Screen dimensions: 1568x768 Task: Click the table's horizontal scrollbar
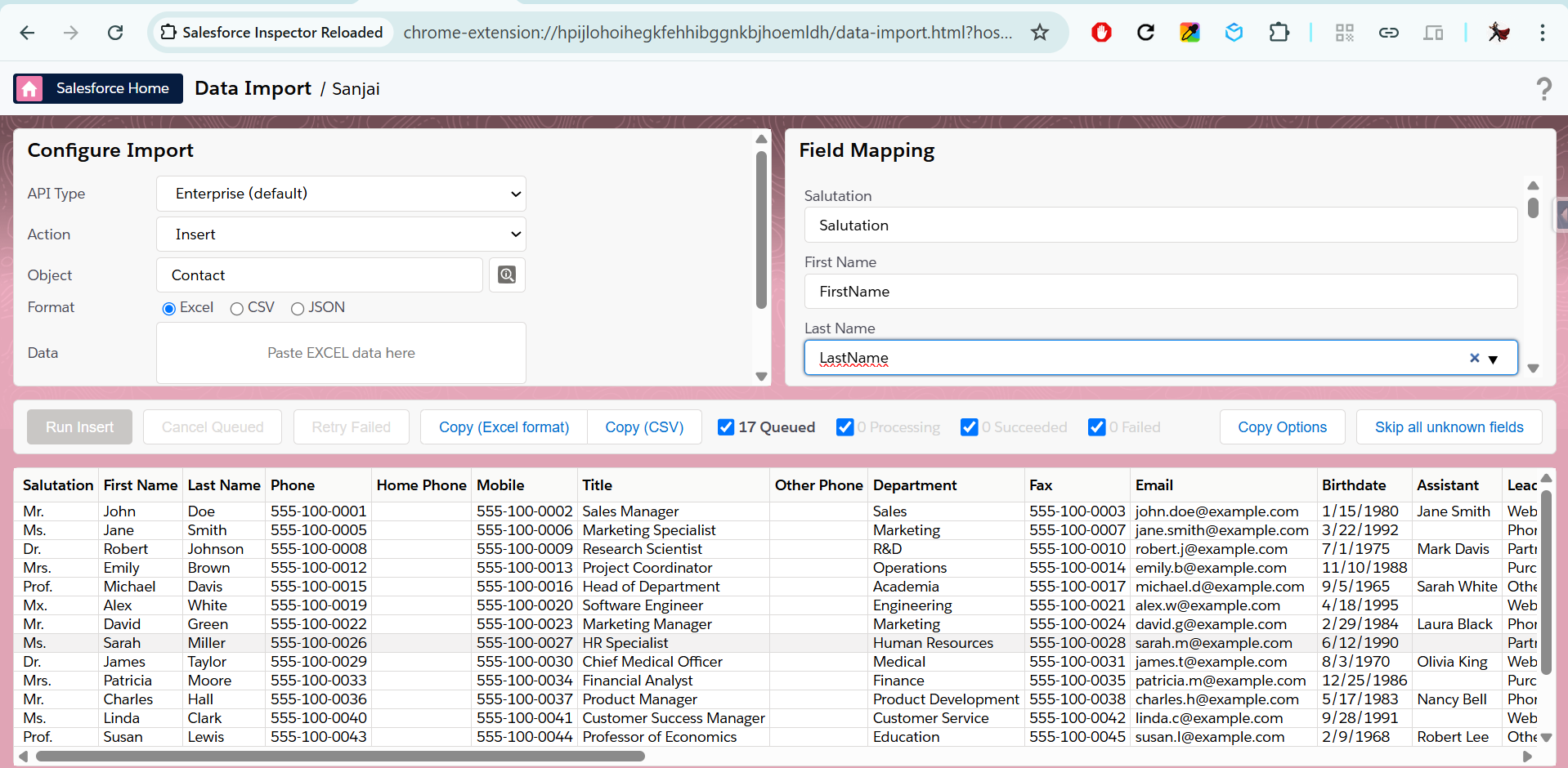click(340, 757)
